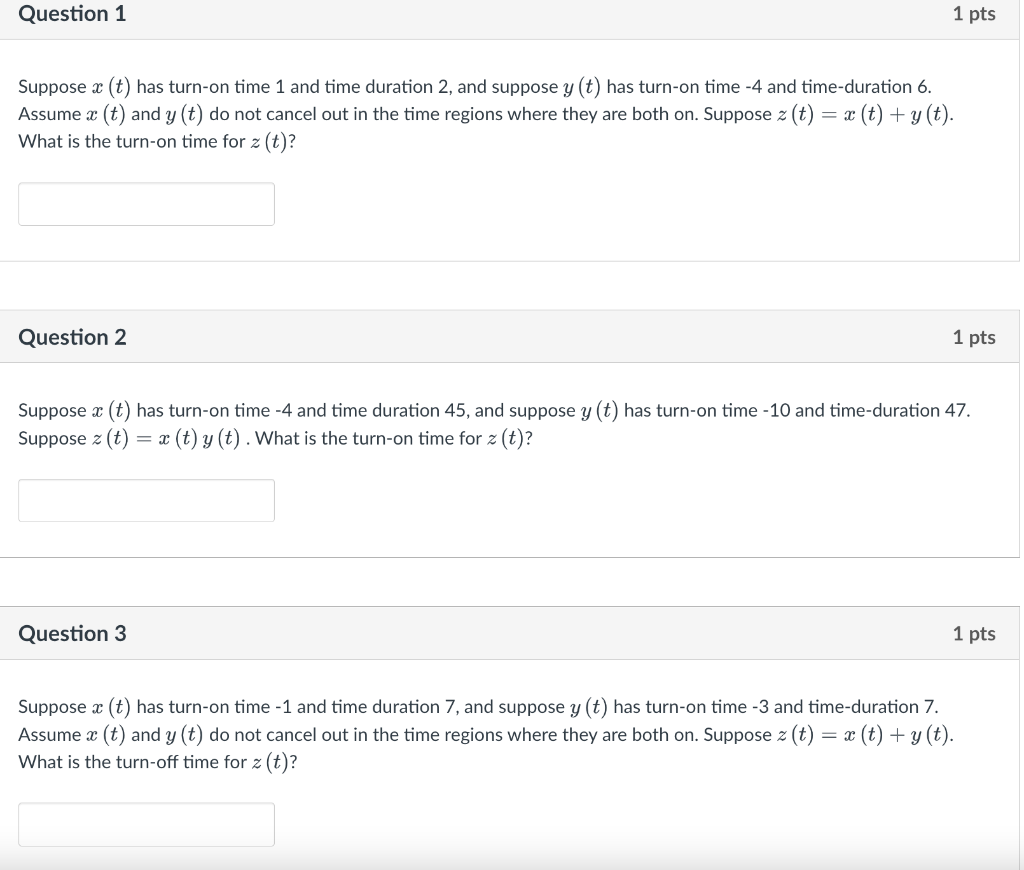Click the answer input field for Question 3
Screen dimensions: 1024x870
click(146, 824)
